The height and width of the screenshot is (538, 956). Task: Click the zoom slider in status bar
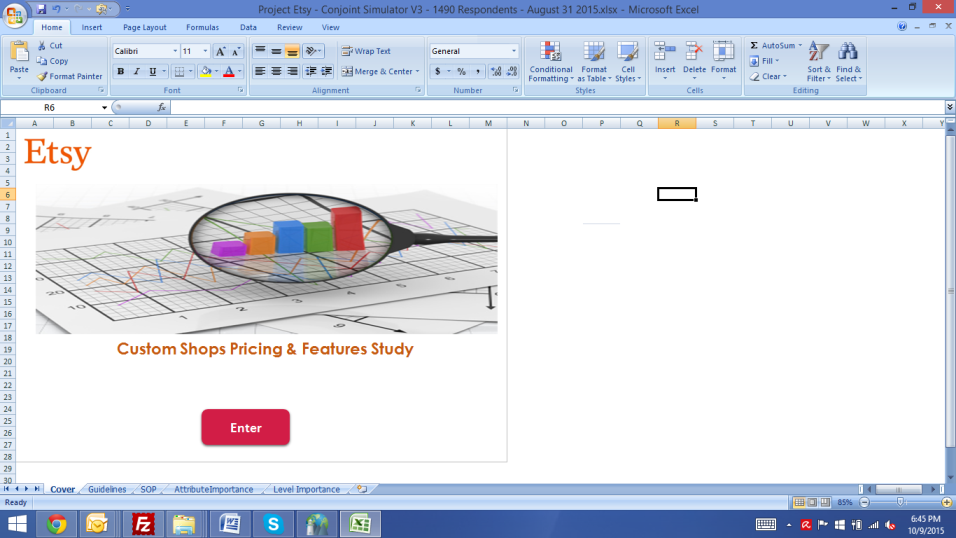900,502
